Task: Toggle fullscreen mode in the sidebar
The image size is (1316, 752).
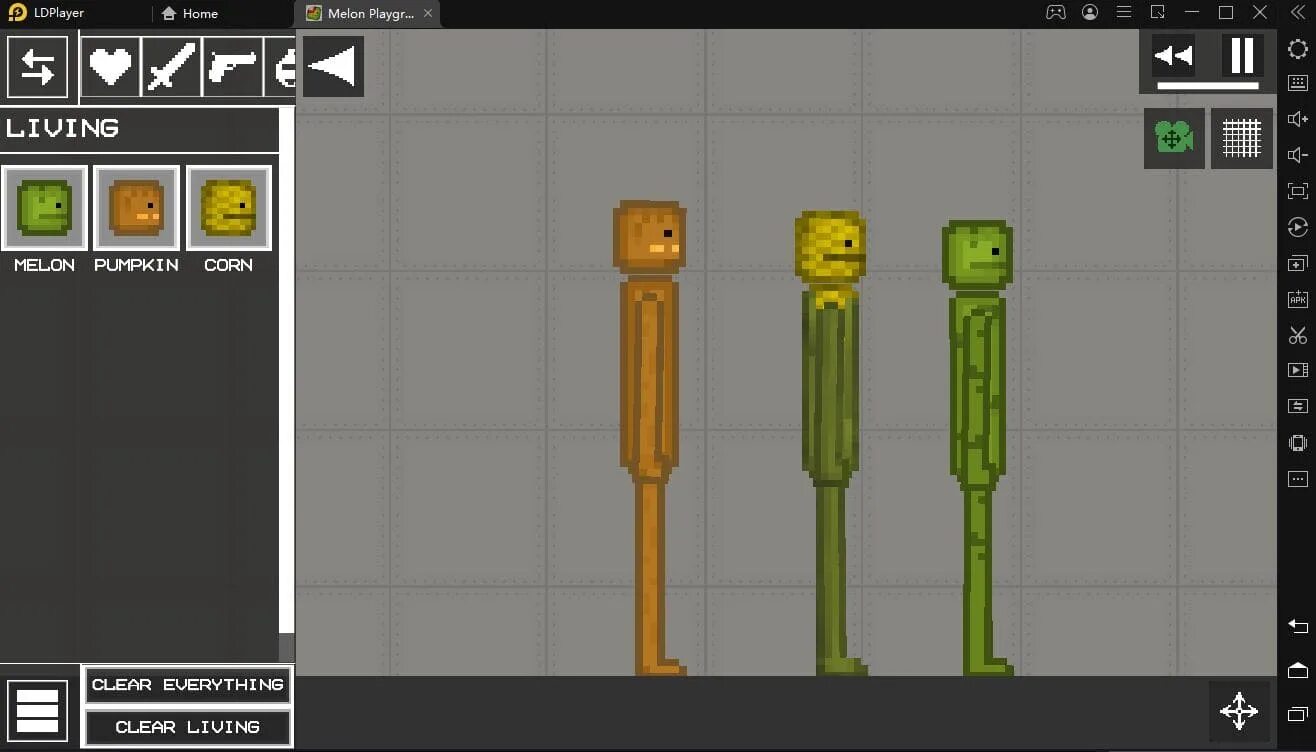Action: point(1297,192)
